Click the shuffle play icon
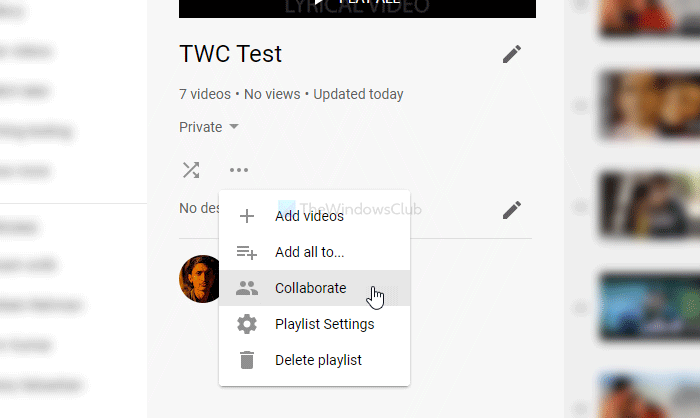 [190, 170]
